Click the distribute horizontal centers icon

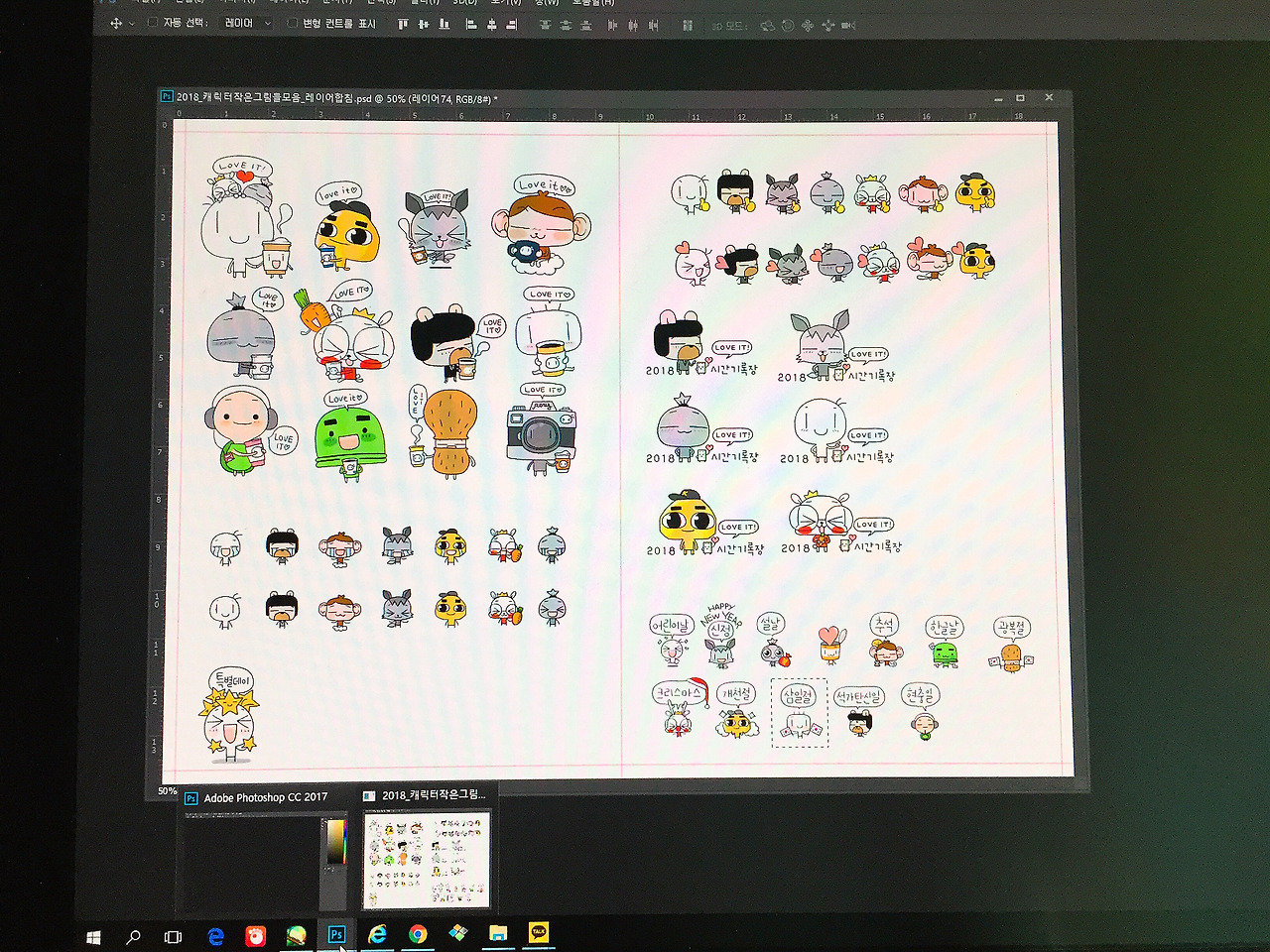pyautogui.click(x=633, y=26)
